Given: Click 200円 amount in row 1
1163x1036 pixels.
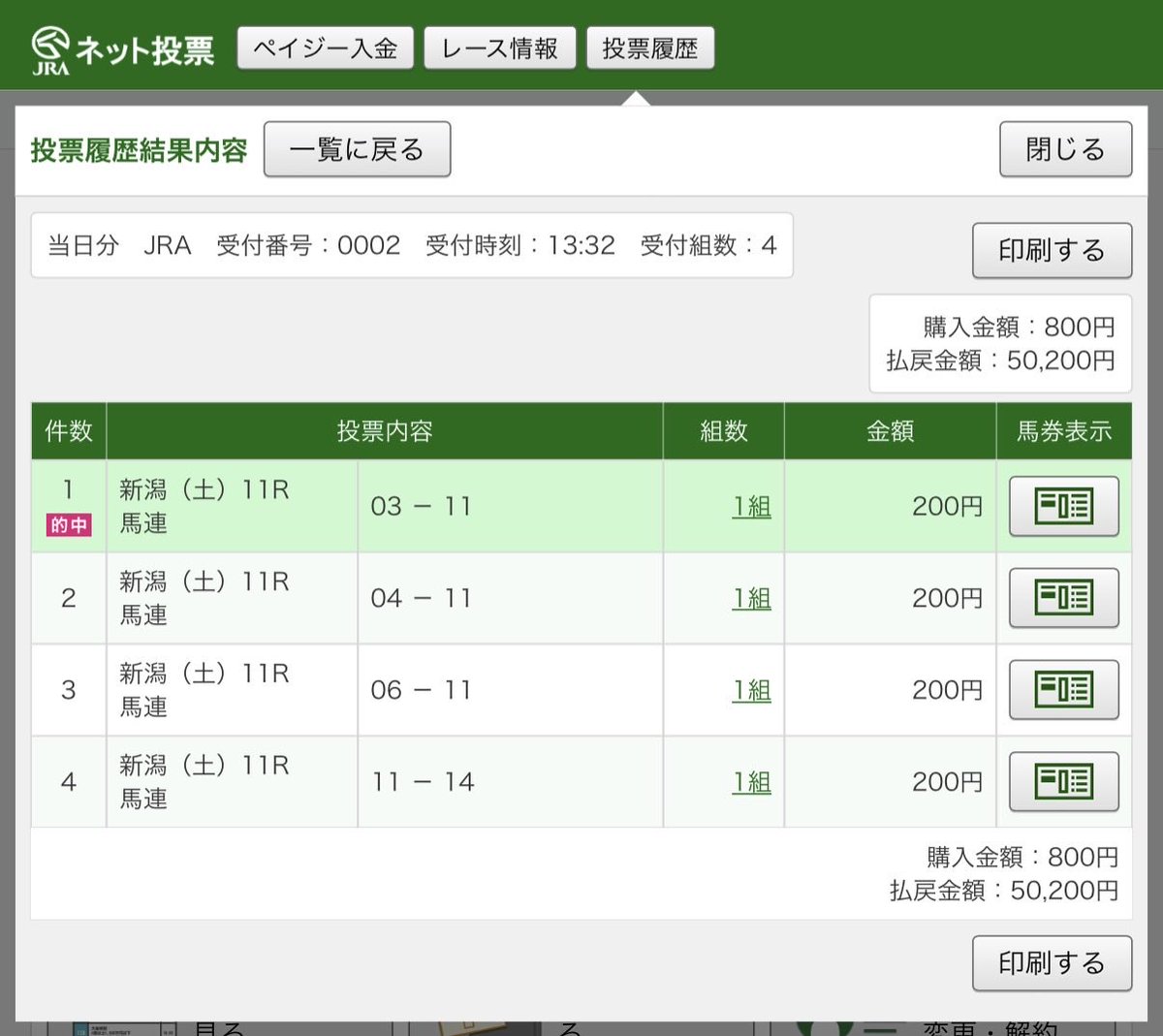Looking at the screenshot, I should [948, 506].
